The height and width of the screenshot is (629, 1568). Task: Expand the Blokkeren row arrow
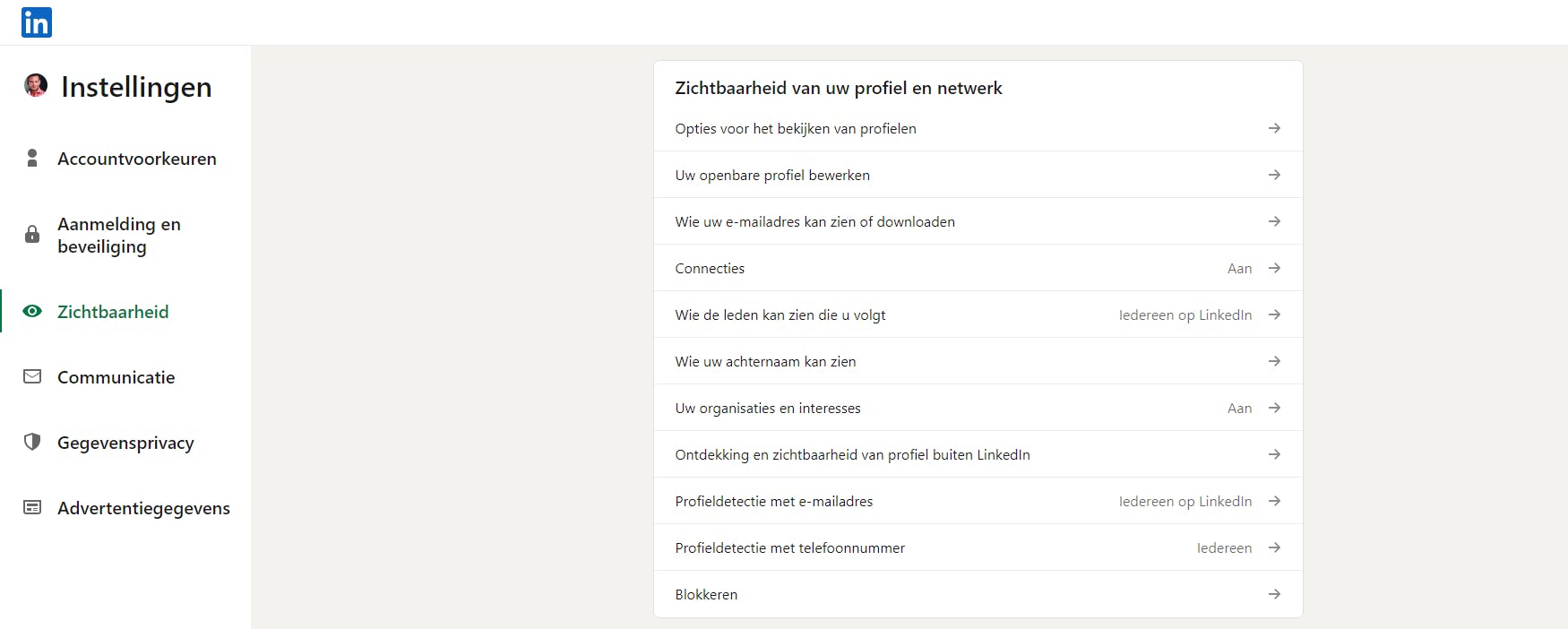click(x=1274, y=594)
